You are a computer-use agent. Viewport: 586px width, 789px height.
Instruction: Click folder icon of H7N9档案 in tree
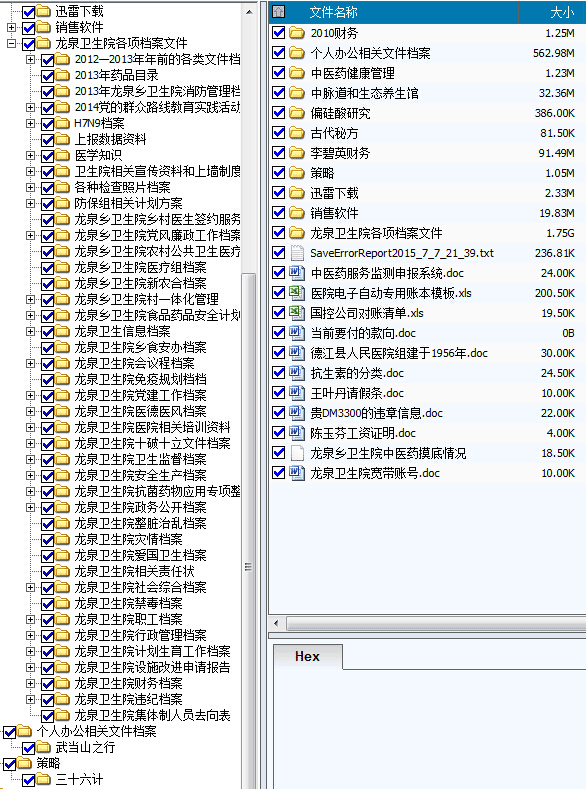[x=62, y=123]
